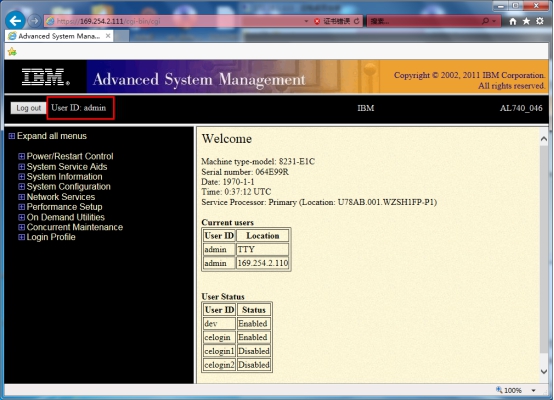Viewport: 554px width, 400px height.
Task: Click the vertical scrollbar thumb in content
Action: click(544, 249)
